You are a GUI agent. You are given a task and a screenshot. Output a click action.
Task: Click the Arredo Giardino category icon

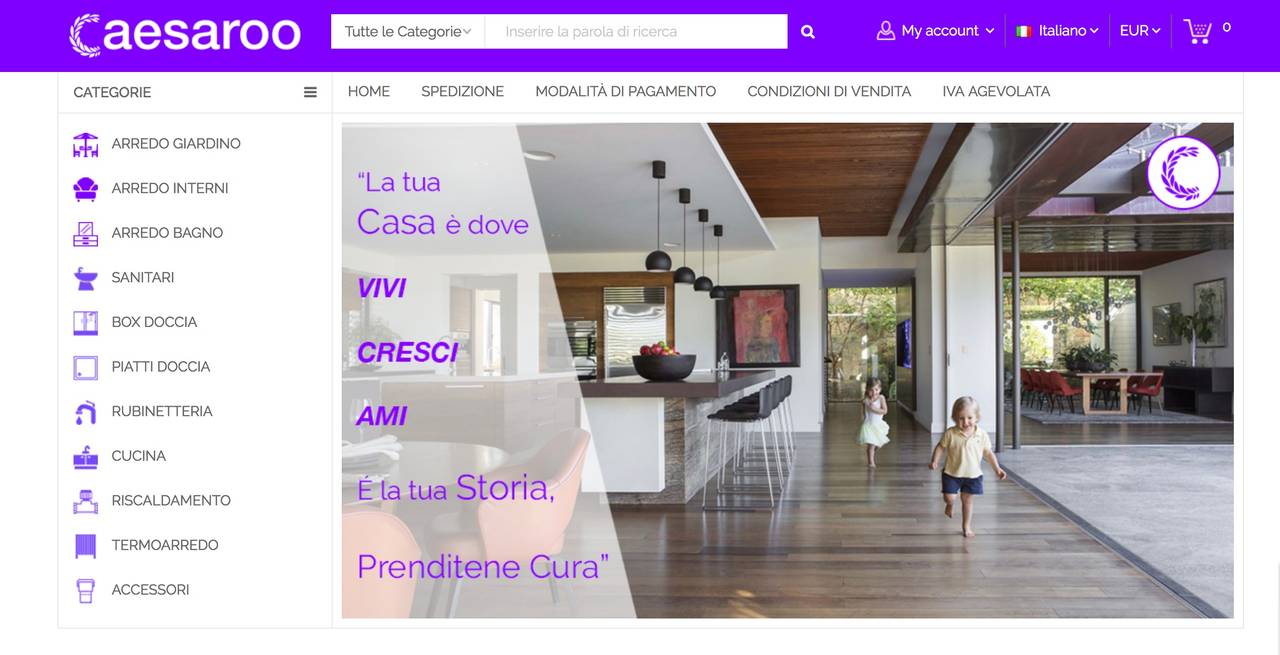coord(86,144)
